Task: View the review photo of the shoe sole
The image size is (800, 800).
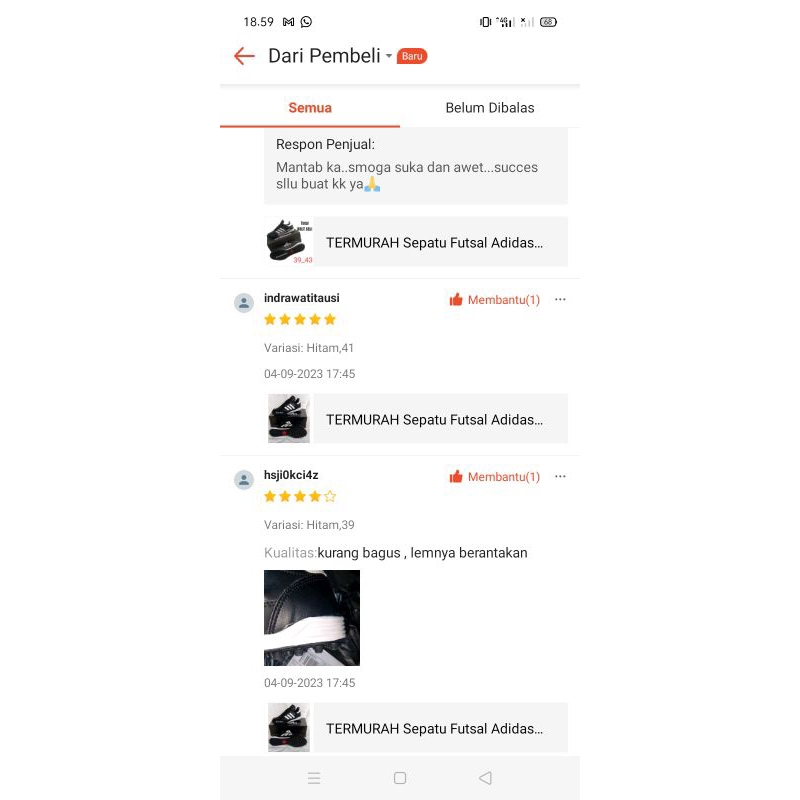Action: [312, 618]
